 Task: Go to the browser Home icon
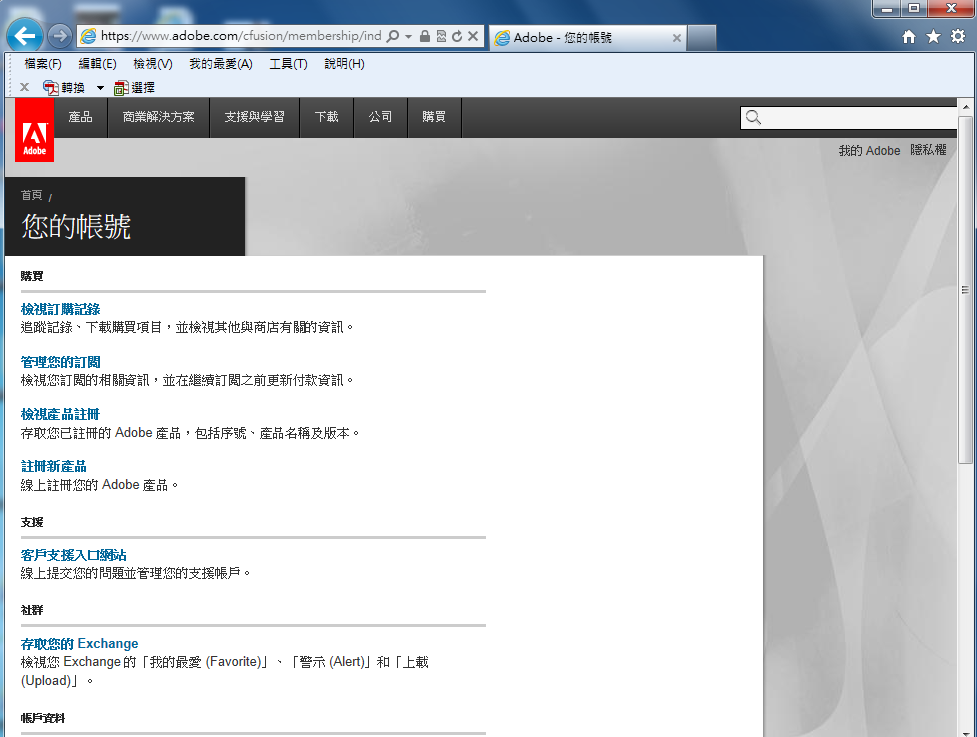[909, 37]
